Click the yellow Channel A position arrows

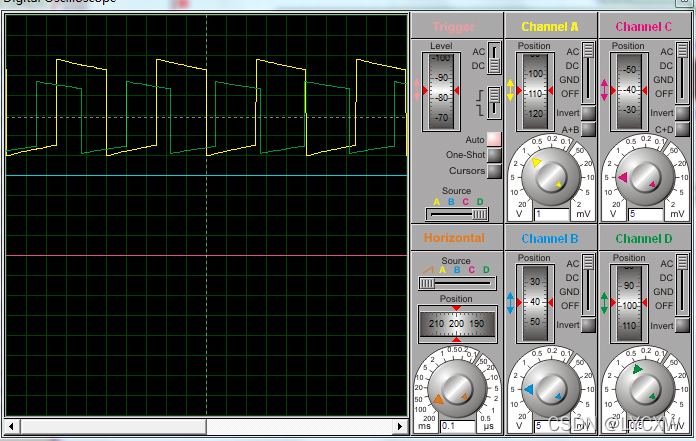(x=510, y=90)
